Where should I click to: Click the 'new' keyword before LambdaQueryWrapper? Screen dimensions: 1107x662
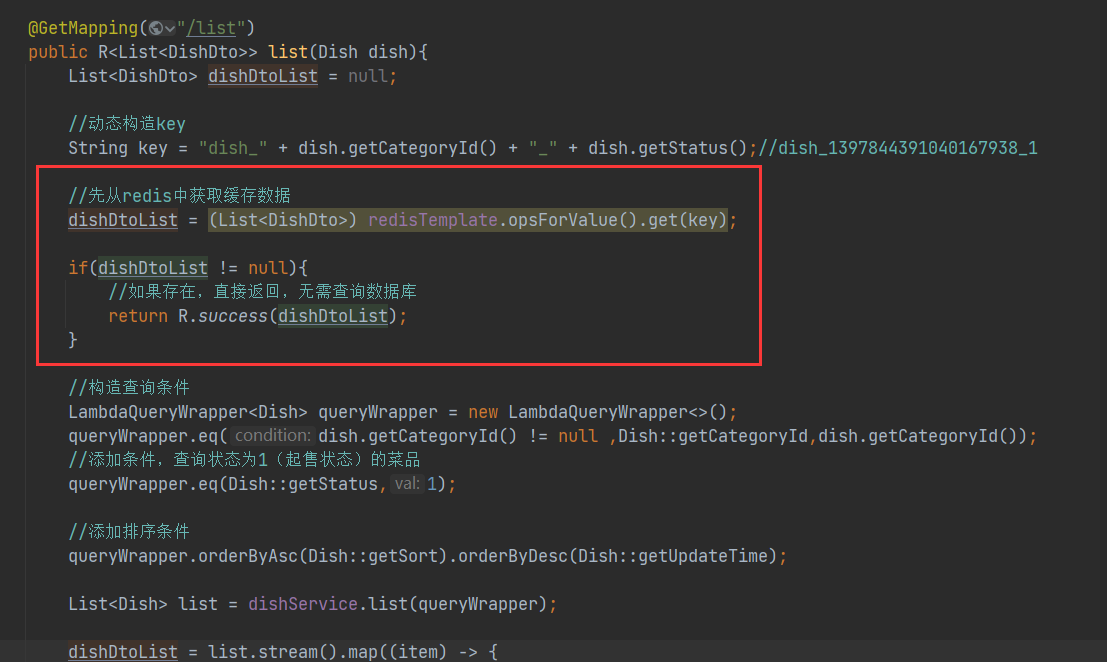pyautogui.click(x=483, y=412)
